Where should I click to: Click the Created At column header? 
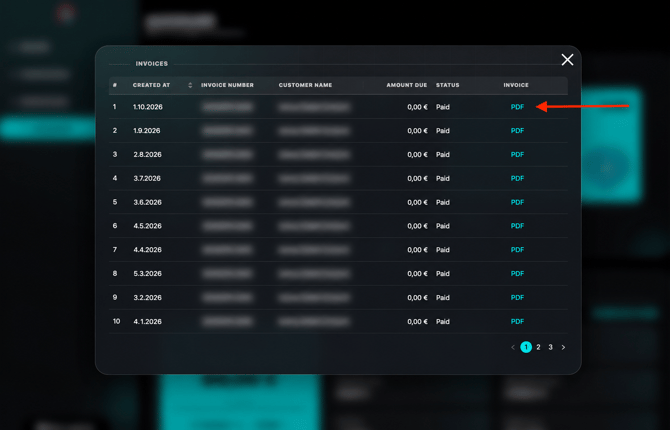pos(151,85)
